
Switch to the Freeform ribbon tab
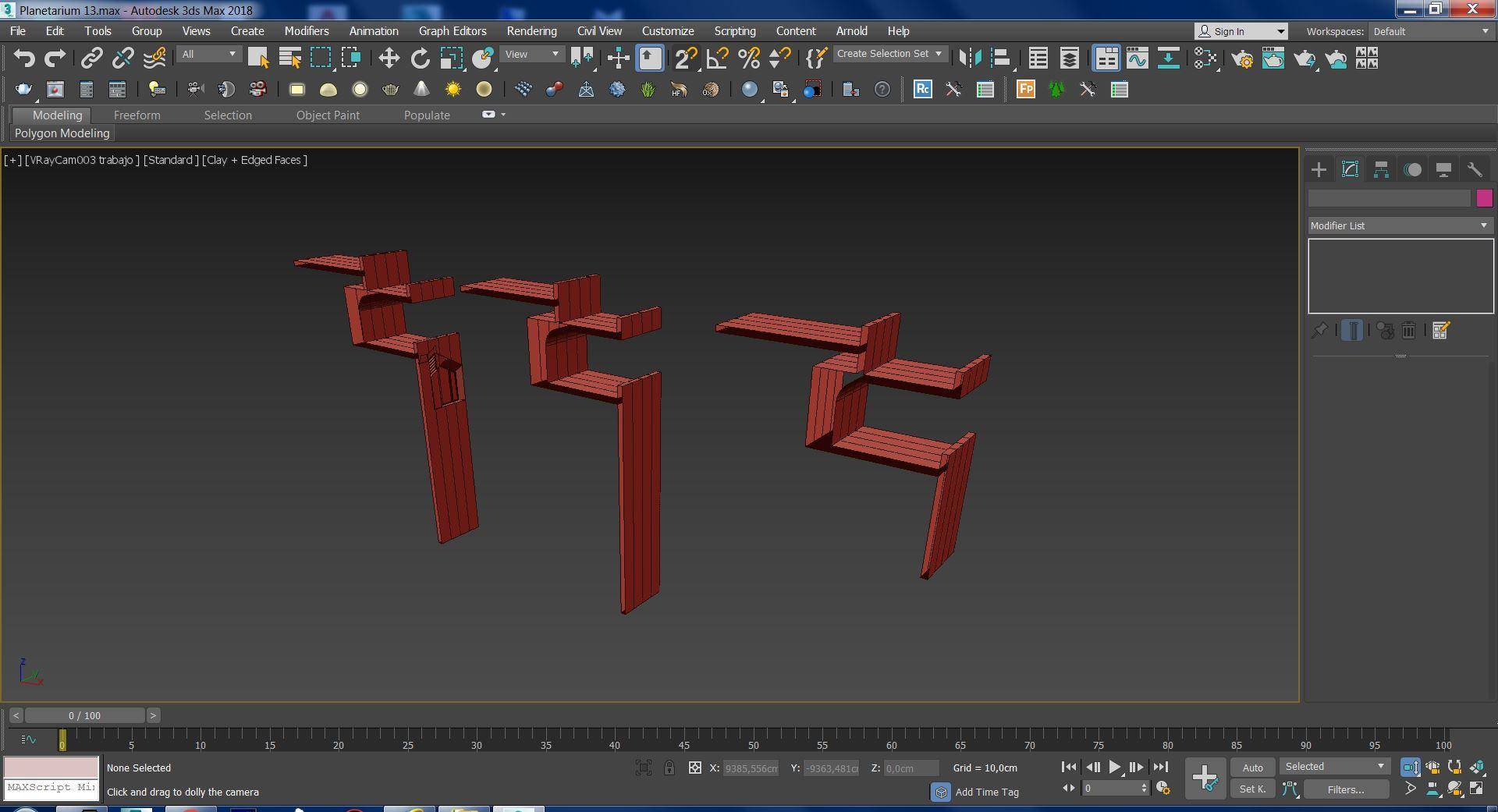137,115
